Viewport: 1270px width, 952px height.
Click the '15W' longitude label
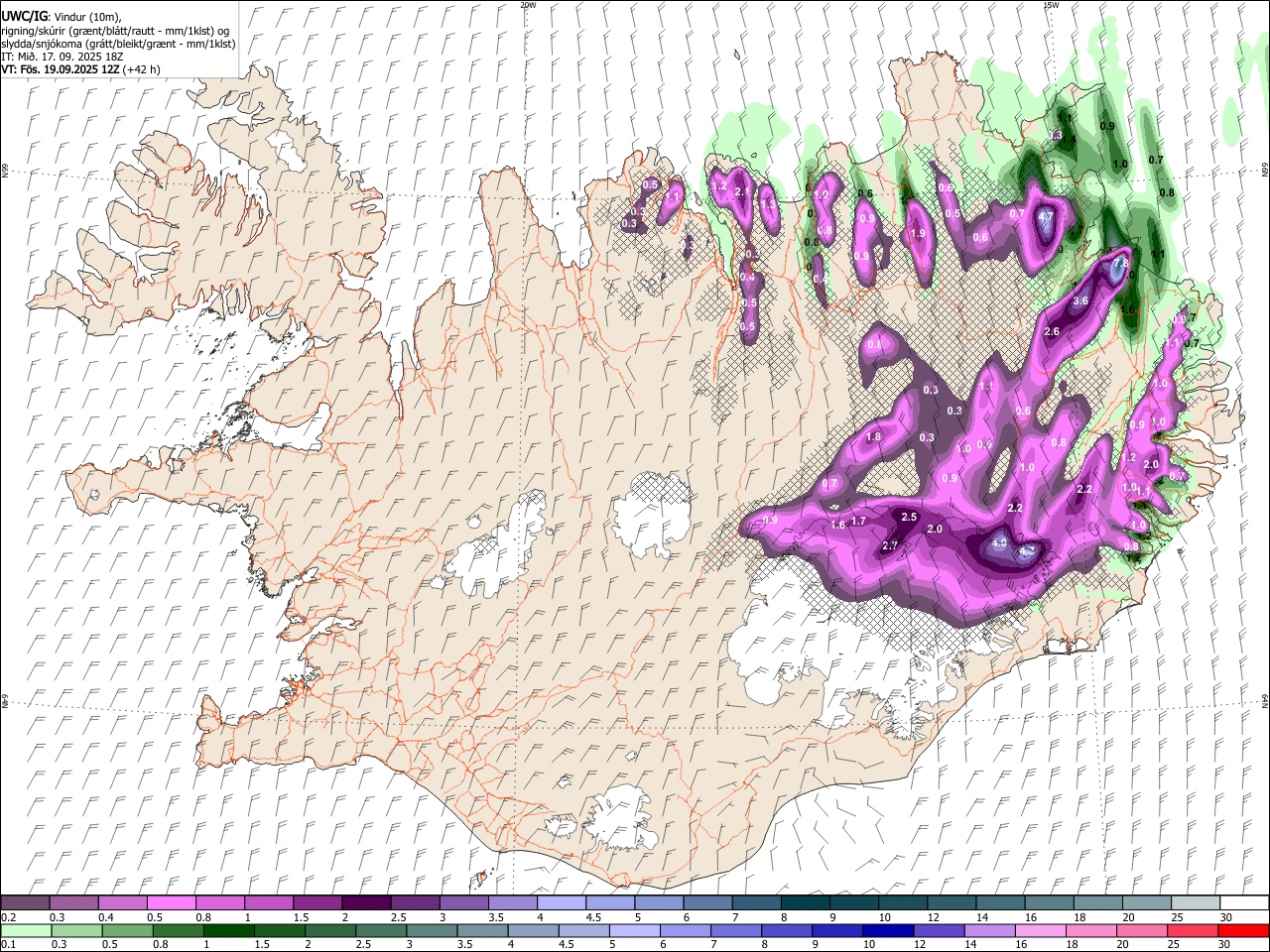tap(1051, 5)
